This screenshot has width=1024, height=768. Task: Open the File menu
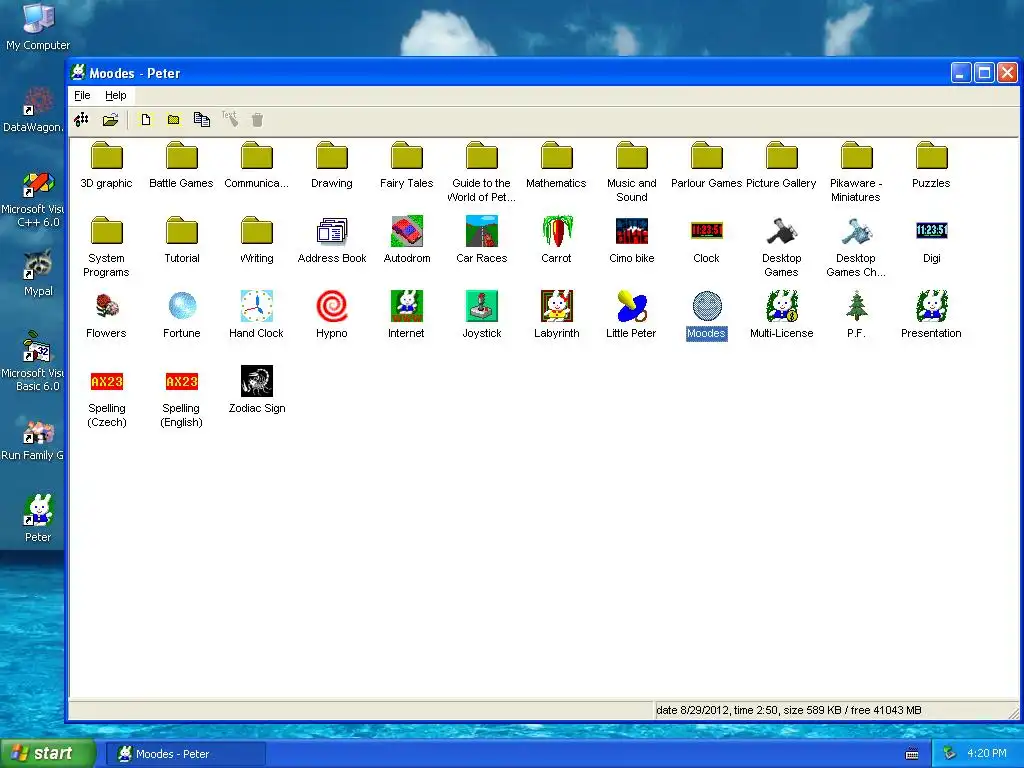[82, 95]
